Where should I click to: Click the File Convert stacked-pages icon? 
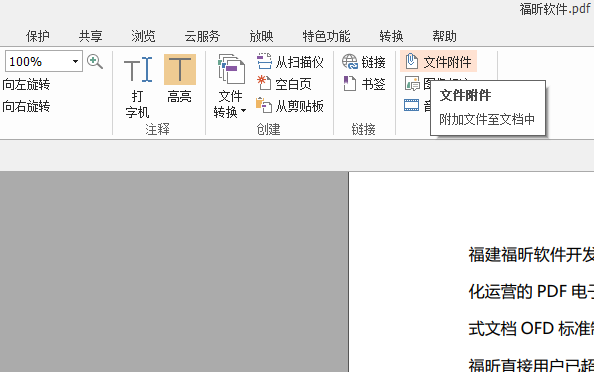[x=231, y=69]
